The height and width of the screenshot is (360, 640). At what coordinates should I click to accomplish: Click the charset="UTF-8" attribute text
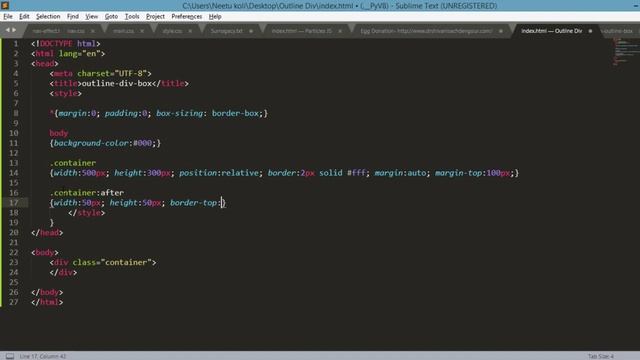[112, 73]
